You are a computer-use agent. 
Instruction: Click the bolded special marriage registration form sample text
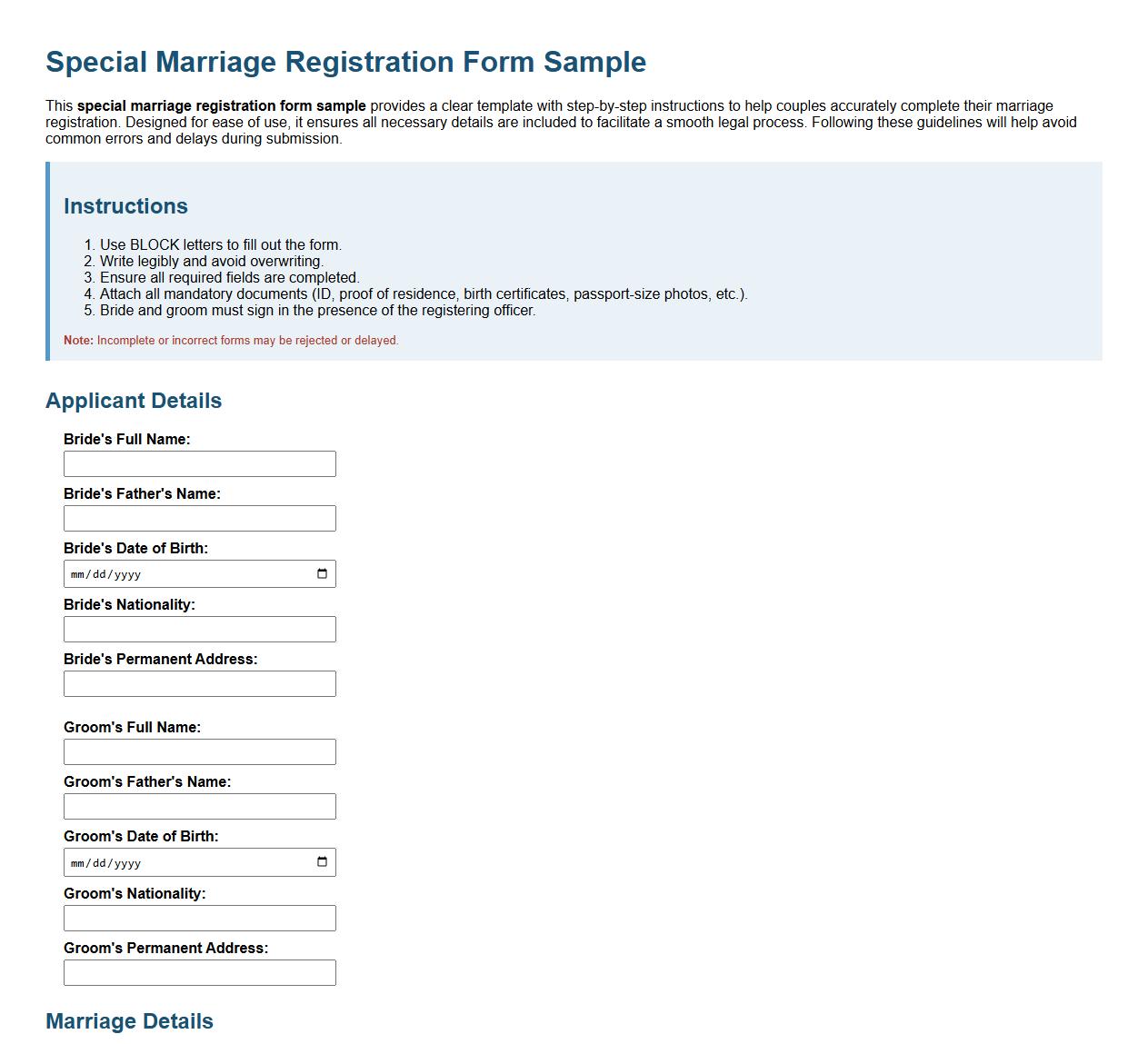tap(221, 104)
